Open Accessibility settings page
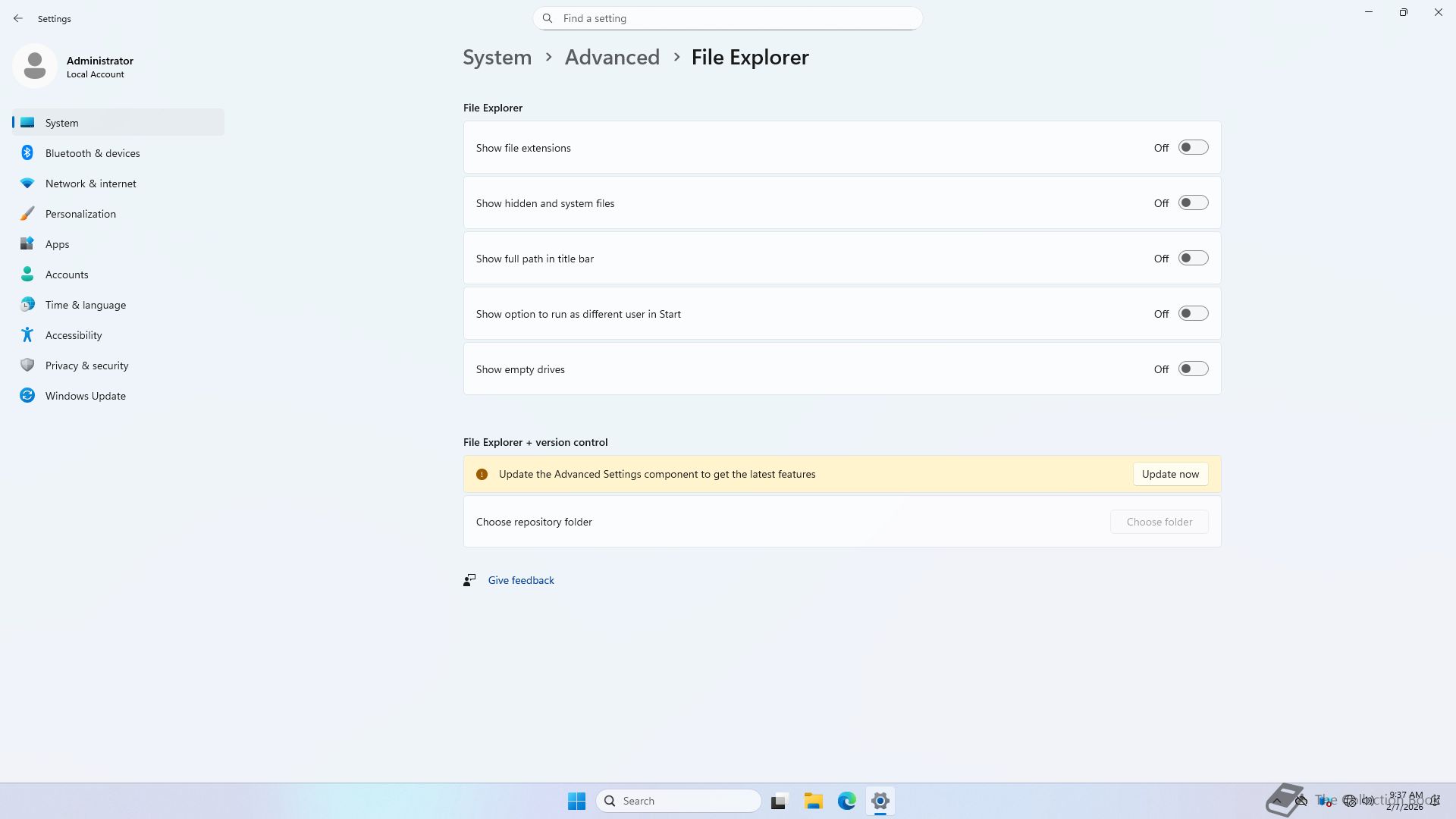 tap(74, 335)
